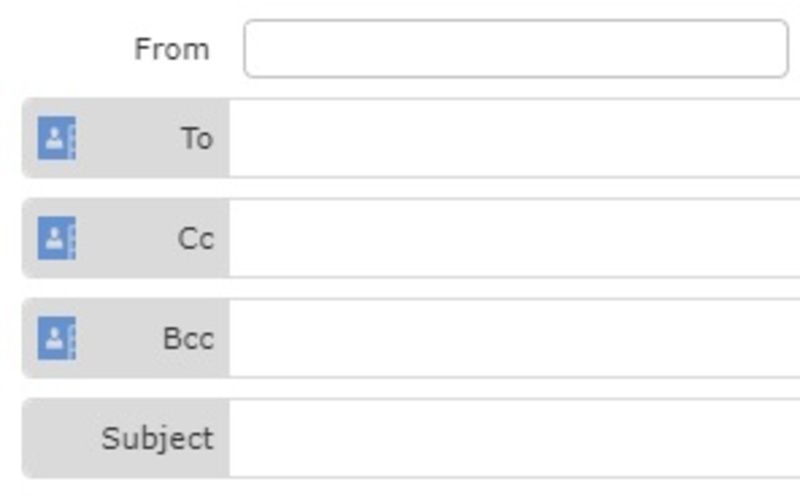Pick Bcc recipients via contacts icon
Viewport: 800px width, 495px height.
click(x=57, y=338)
